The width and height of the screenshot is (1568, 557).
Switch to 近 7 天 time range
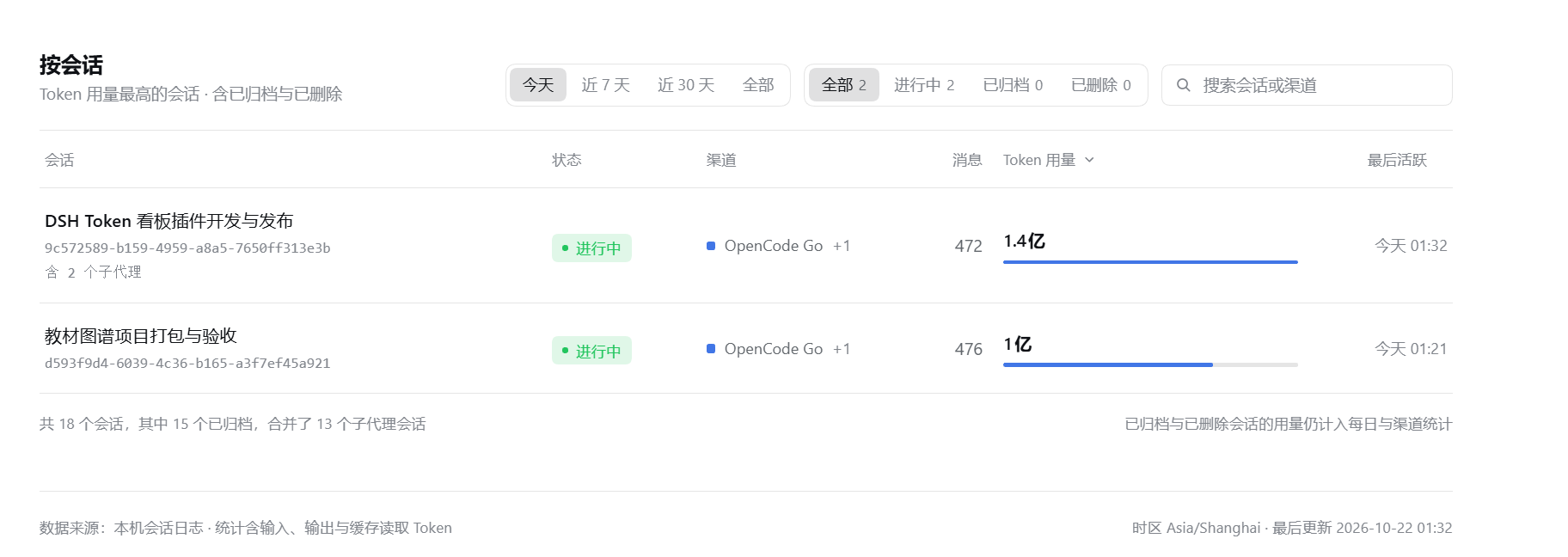605,85
